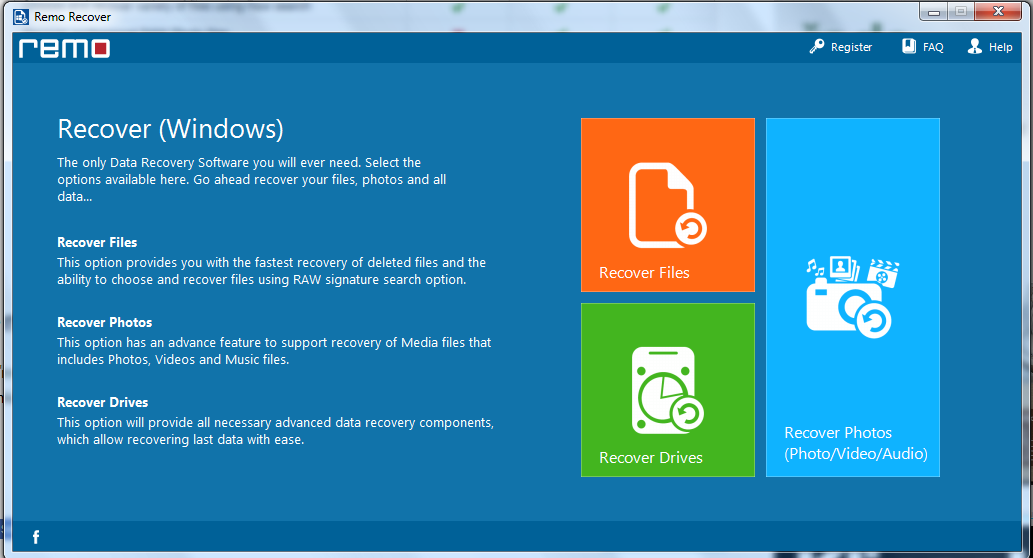Click the remo logo
The image size is (1033, 558).
(64, 48)
